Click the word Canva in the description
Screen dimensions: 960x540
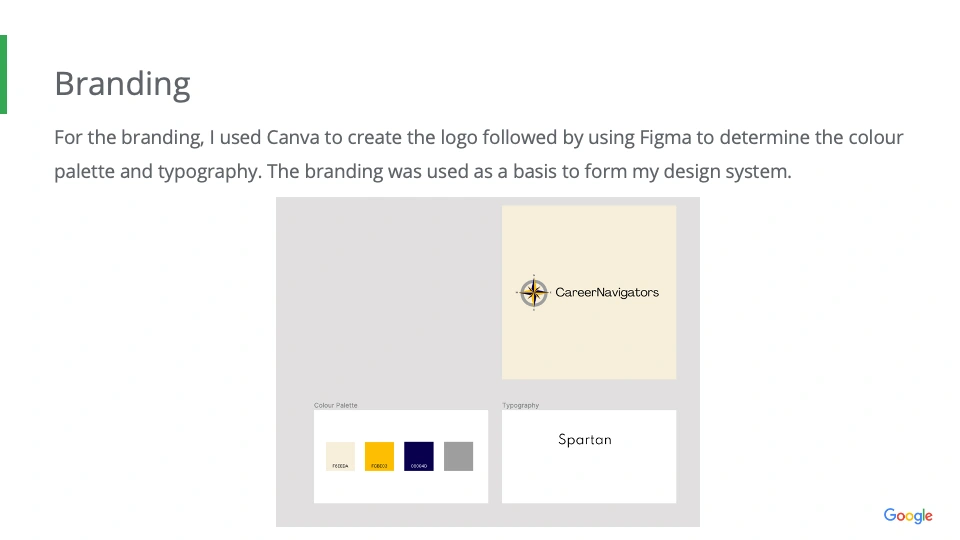tap(295, 137)
